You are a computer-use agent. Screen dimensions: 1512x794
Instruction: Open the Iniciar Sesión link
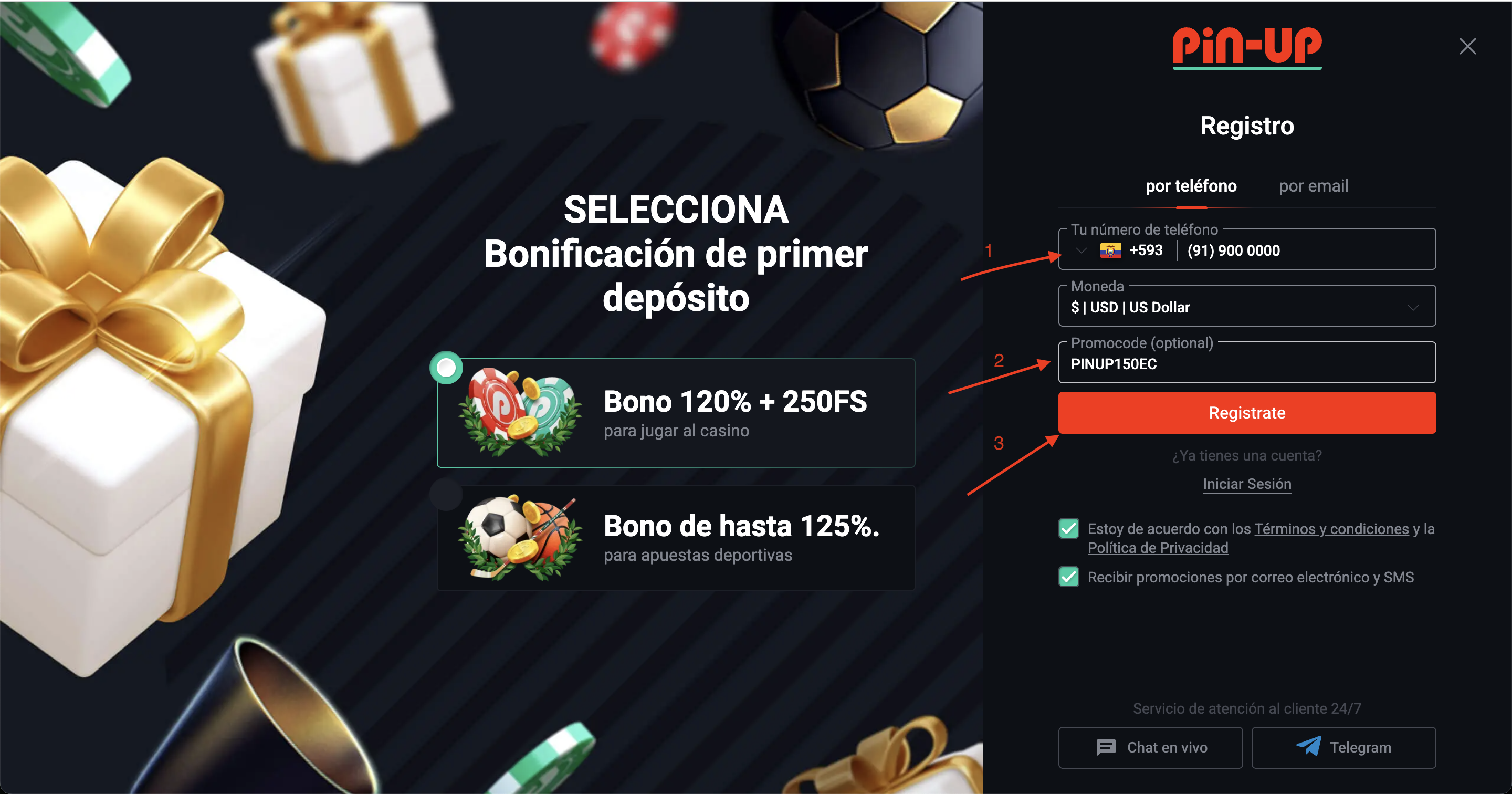1247,484
